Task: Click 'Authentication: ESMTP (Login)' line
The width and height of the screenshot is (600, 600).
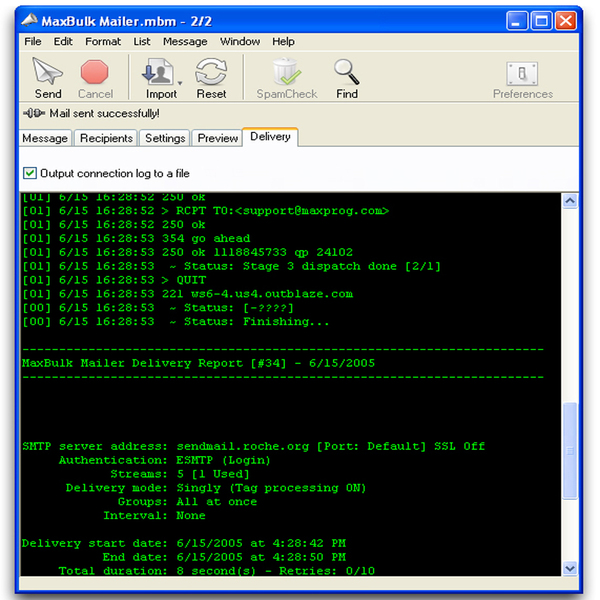Action: point(165,460)
